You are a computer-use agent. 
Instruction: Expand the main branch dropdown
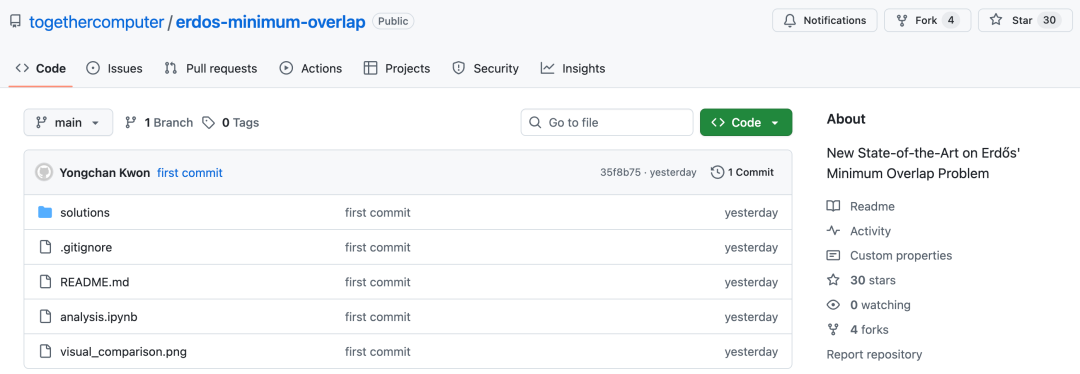point(68,123)
